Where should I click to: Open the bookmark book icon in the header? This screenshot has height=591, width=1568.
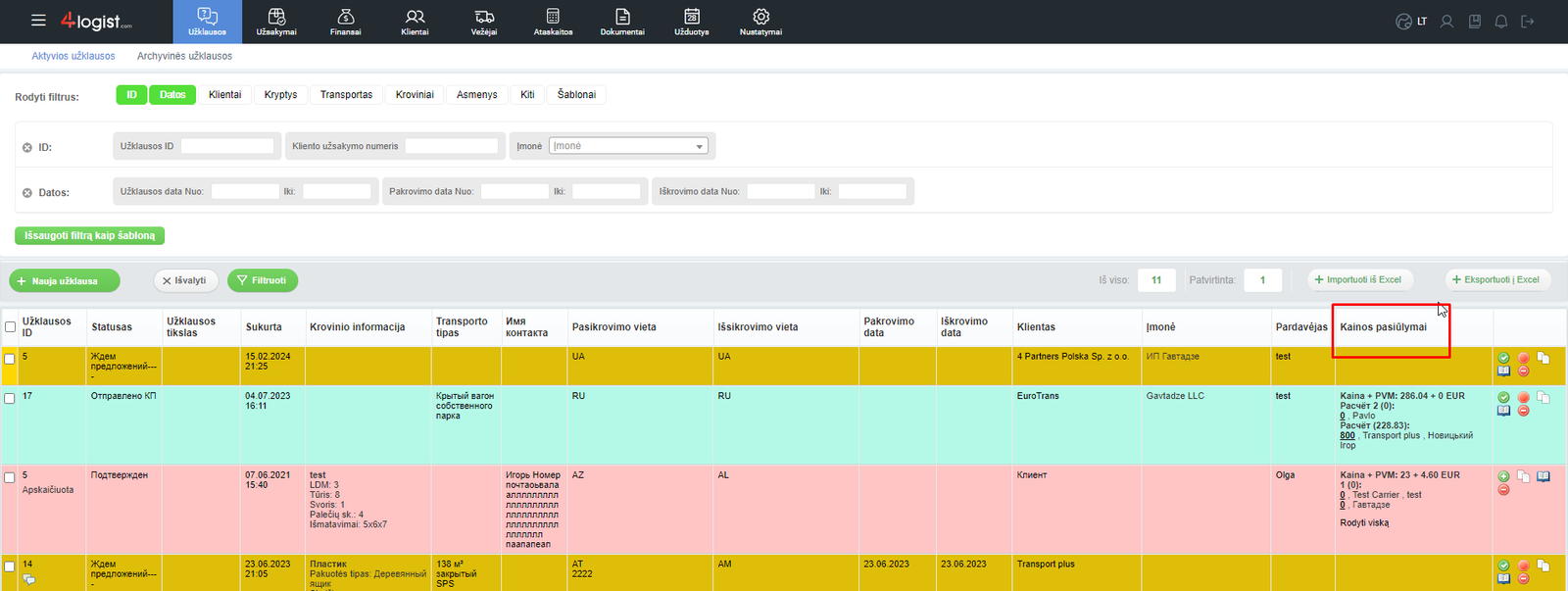coord(1474,21)
